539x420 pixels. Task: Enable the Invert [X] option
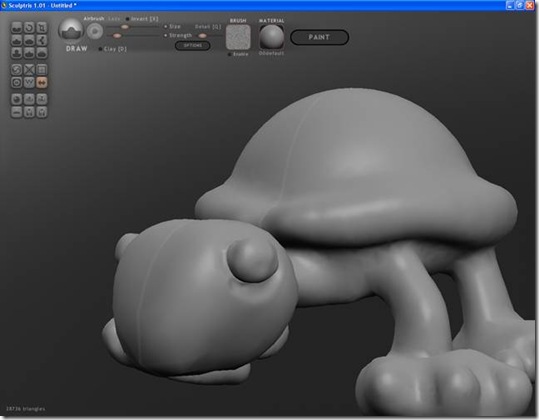point(142,19)
